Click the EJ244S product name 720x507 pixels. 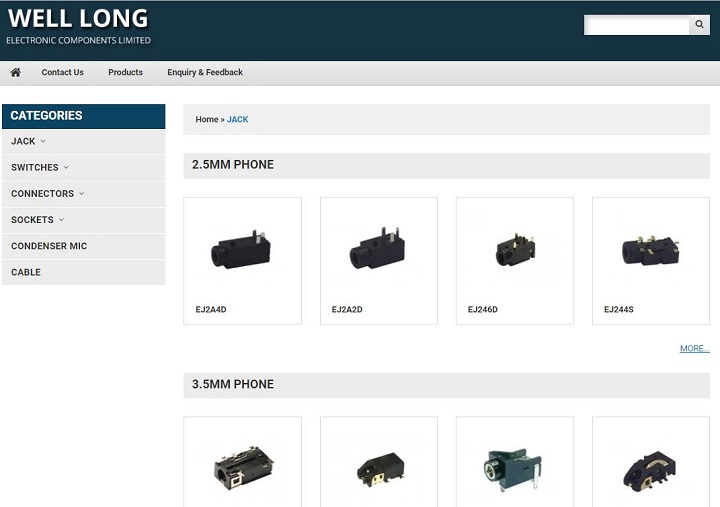click(x=619, y=310)
